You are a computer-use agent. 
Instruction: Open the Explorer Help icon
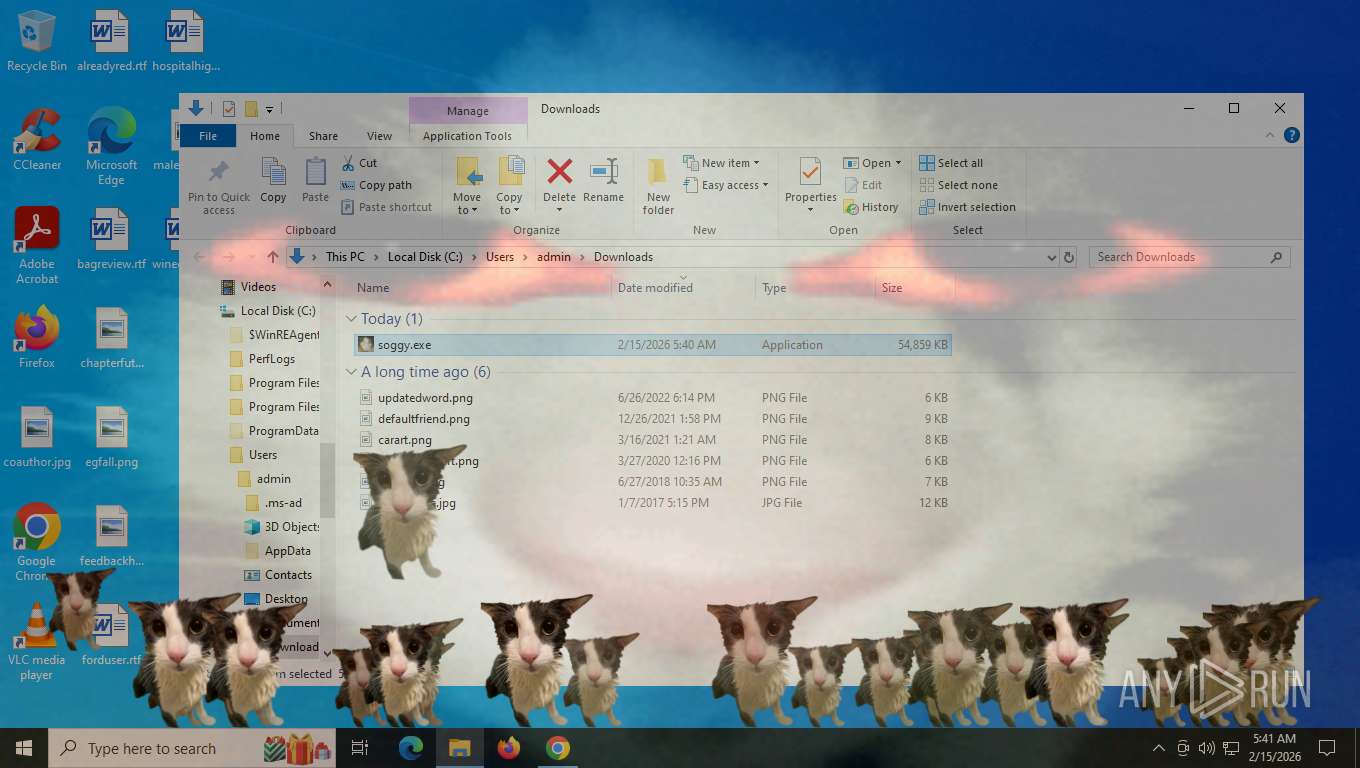click(1292, 136)
